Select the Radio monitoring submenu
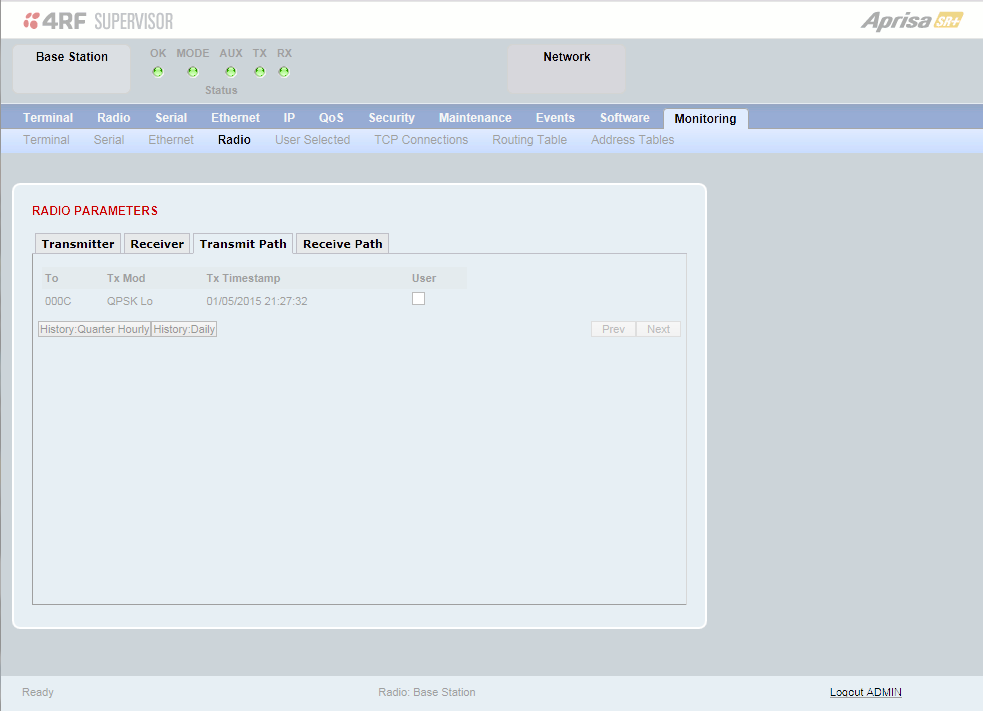 234,140
